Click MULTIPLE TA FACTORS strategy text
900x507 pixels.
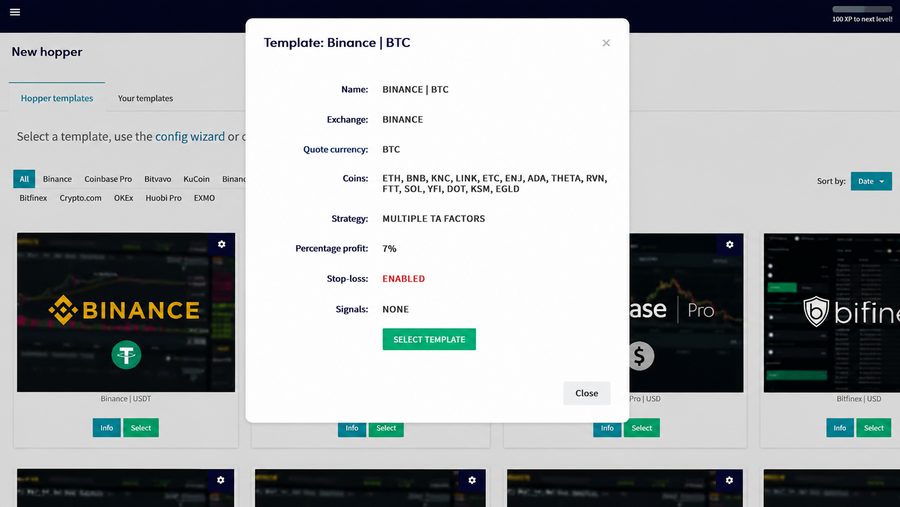pos(433,219)
